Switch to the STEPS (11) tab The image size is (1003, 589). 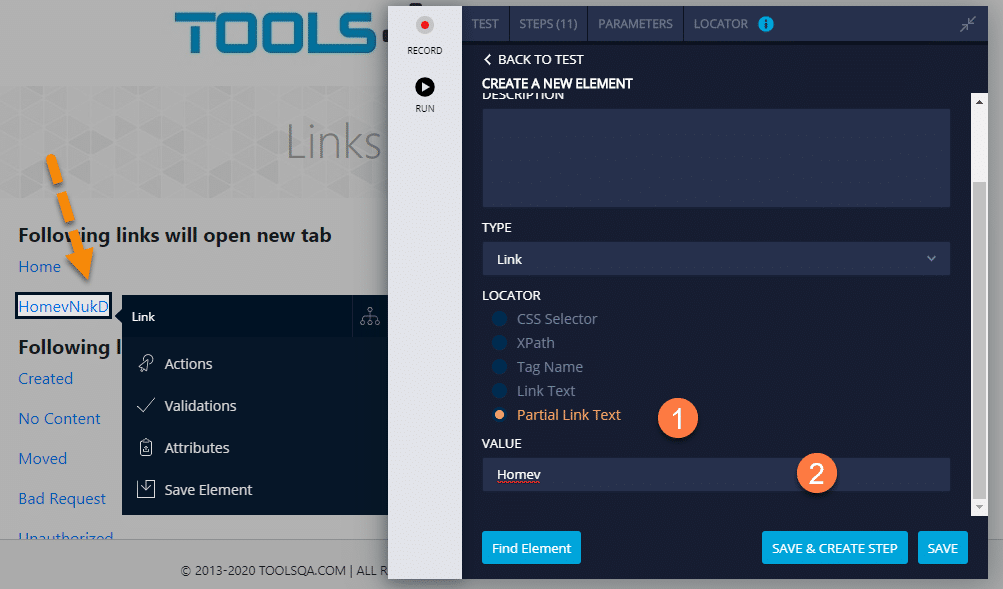[x=548, y=24]
